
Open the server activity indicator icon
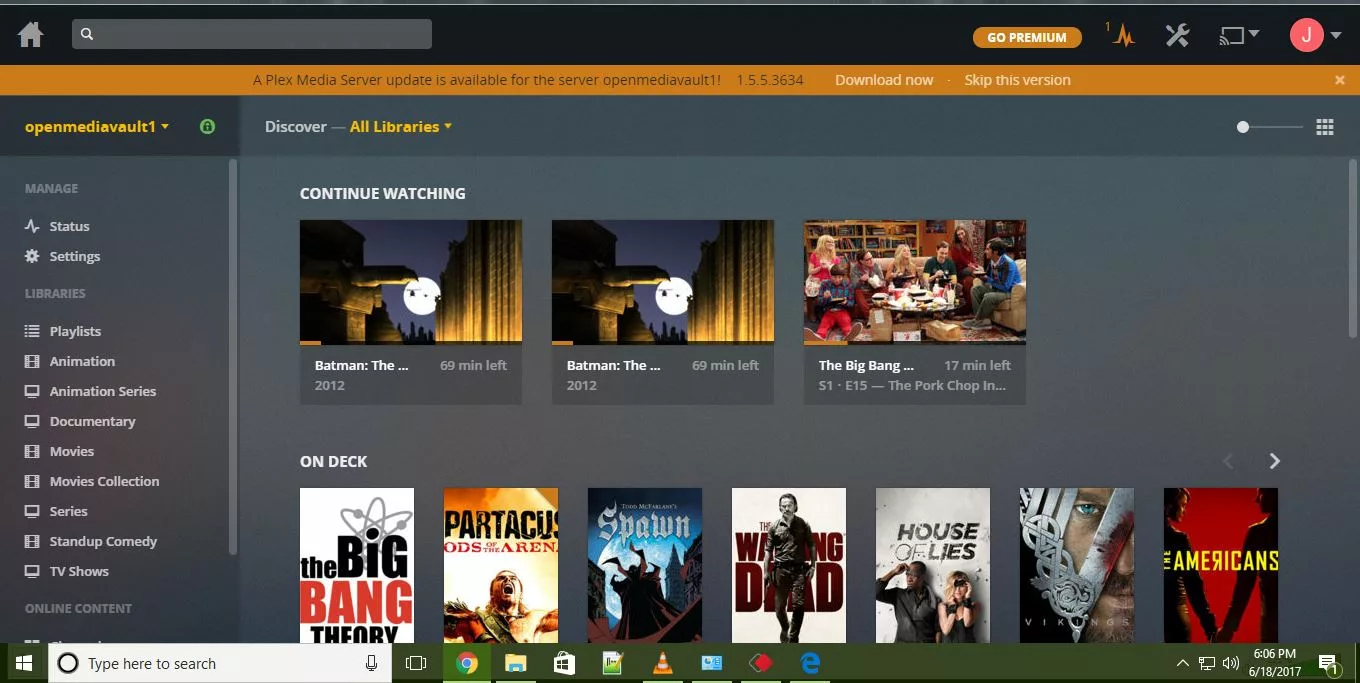1122,35
